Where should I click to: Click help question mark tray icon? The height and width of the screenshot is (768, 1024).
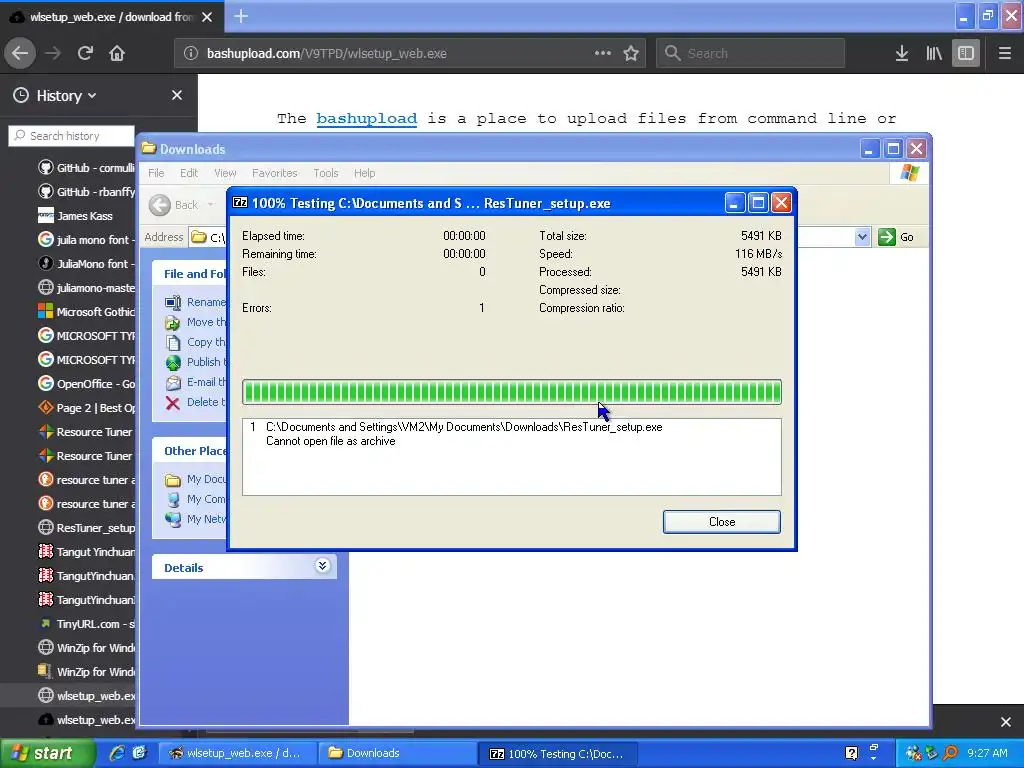click(851, 753)
